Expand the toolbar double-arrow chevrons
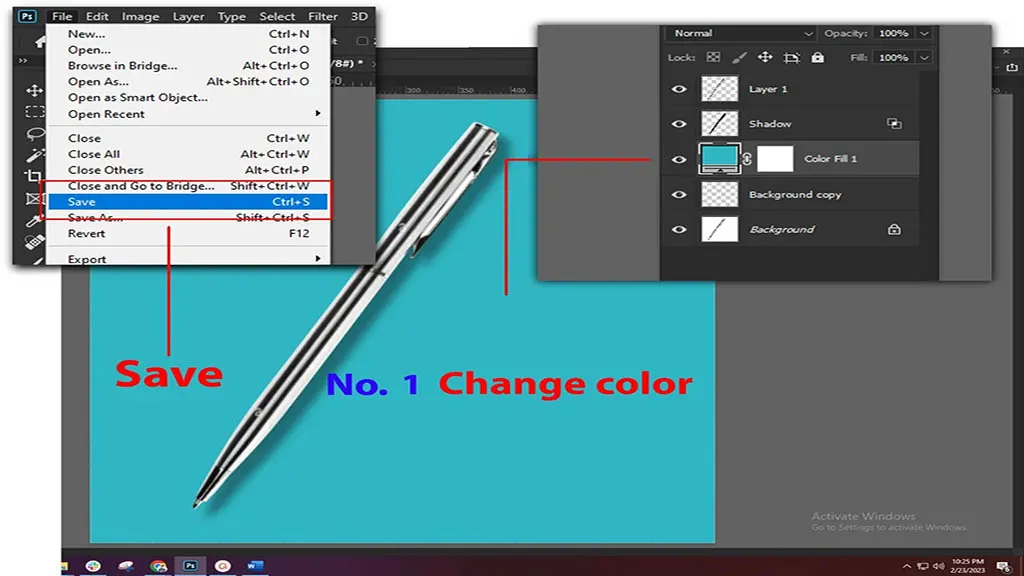 pyautogui.click(x=24, y=61)
